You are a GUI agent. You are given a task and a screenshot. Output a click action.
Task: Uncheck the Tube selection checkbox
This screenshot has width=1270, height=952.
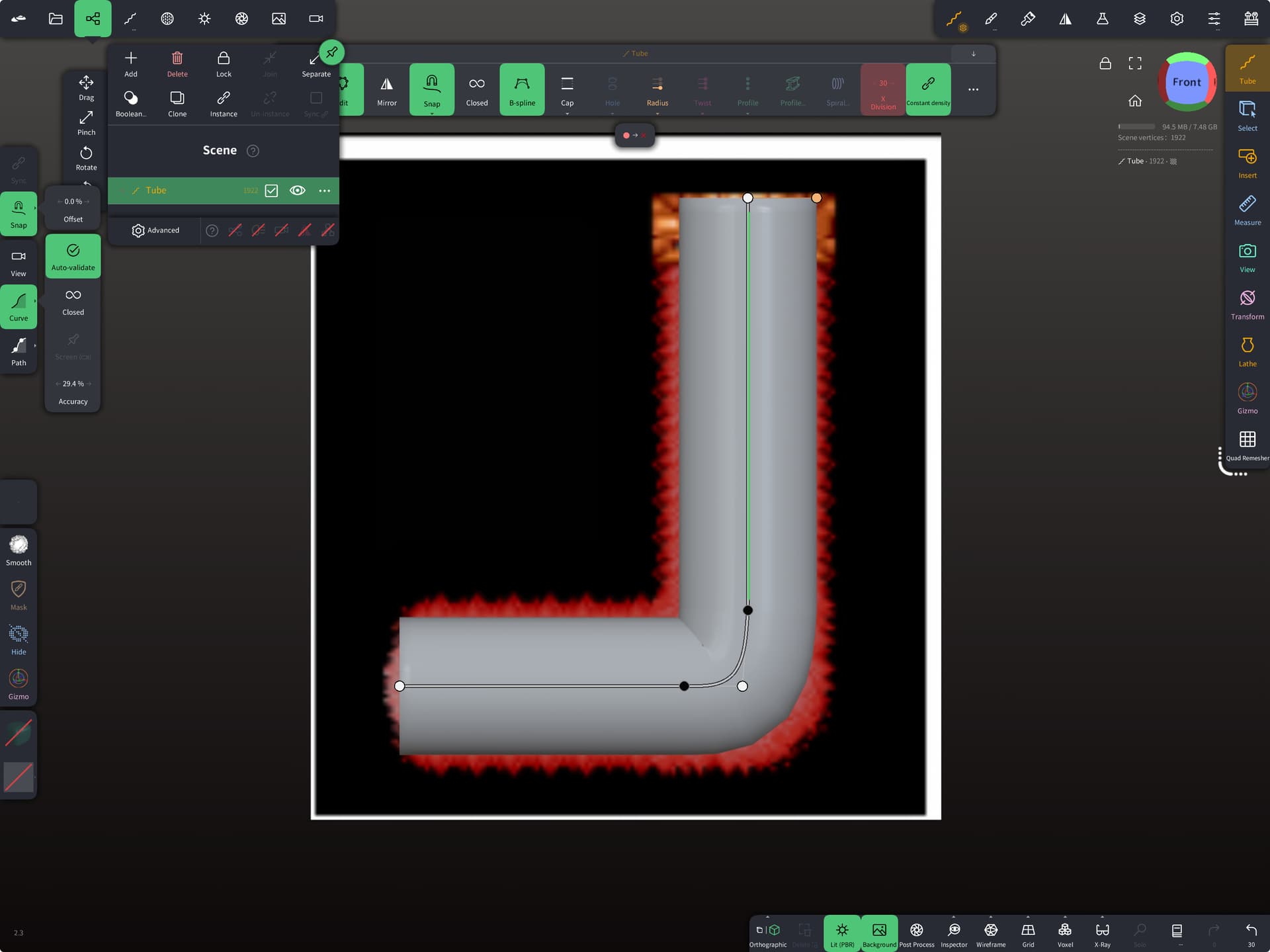[x=271, y=191]
